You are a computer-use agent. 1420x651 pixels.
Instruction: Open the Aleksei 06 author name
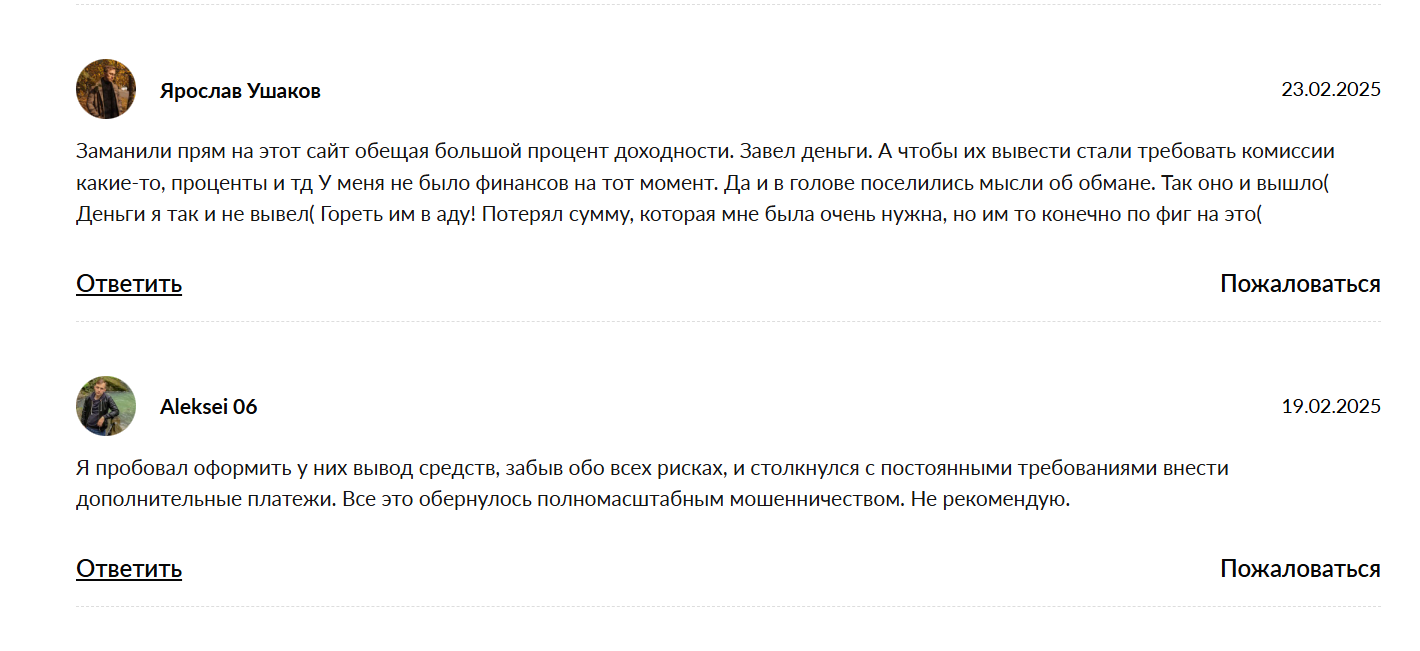(208, 407)
